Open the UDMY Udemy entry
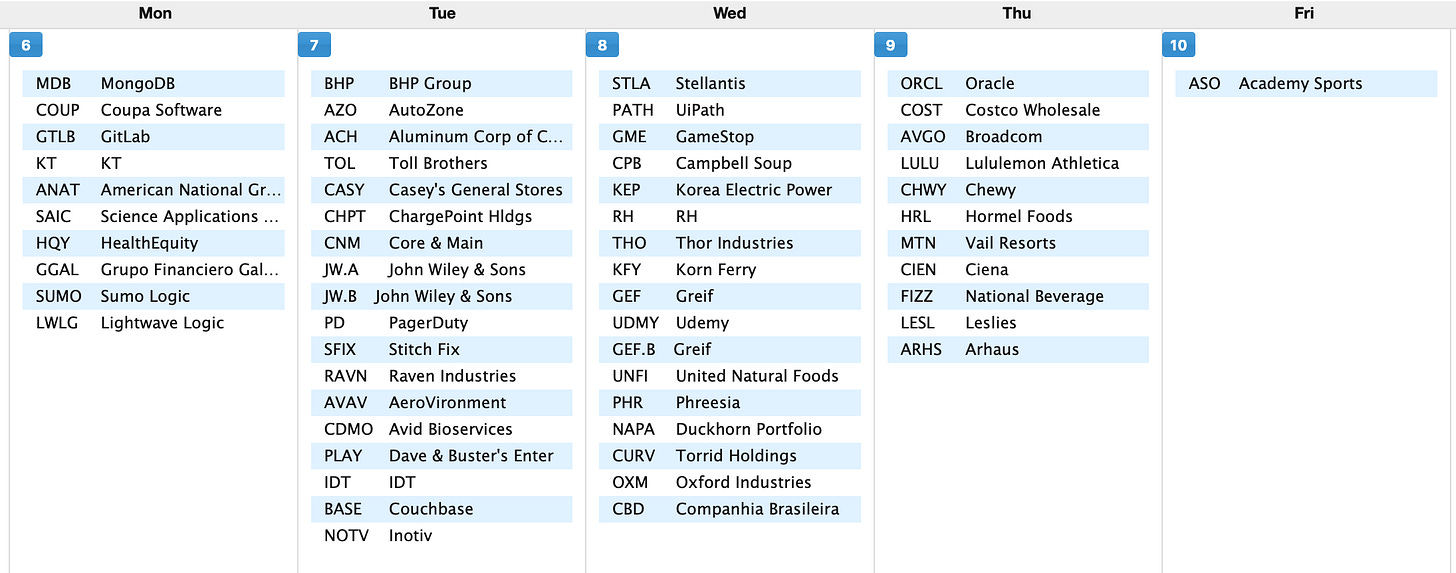Screen dimensions: 1456x573 [730, 322]
